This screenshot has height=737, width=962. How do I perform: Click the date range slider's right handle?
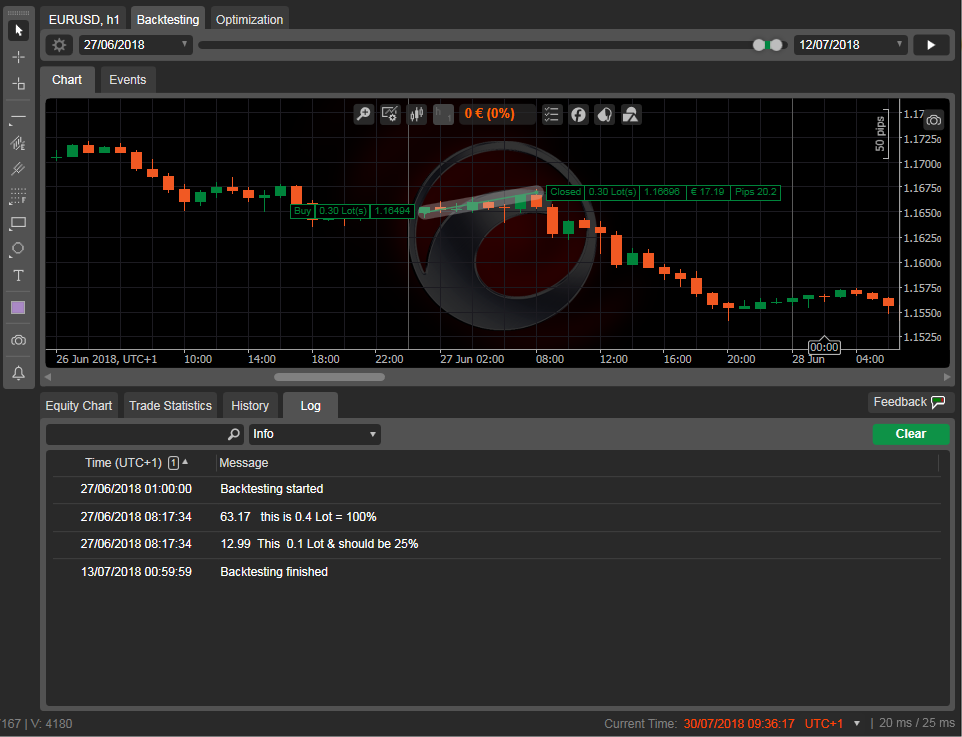point(776,45)
